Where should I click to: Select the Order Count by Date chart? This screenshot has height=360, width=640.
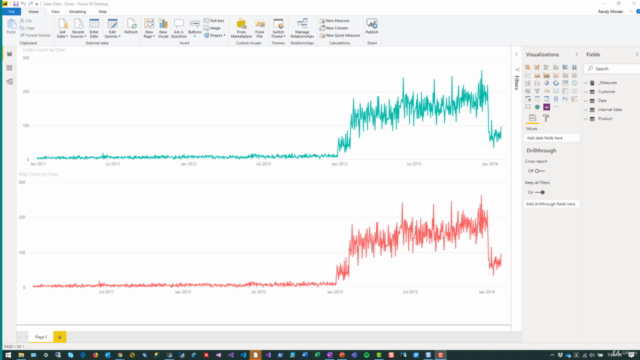pos(263,108)
